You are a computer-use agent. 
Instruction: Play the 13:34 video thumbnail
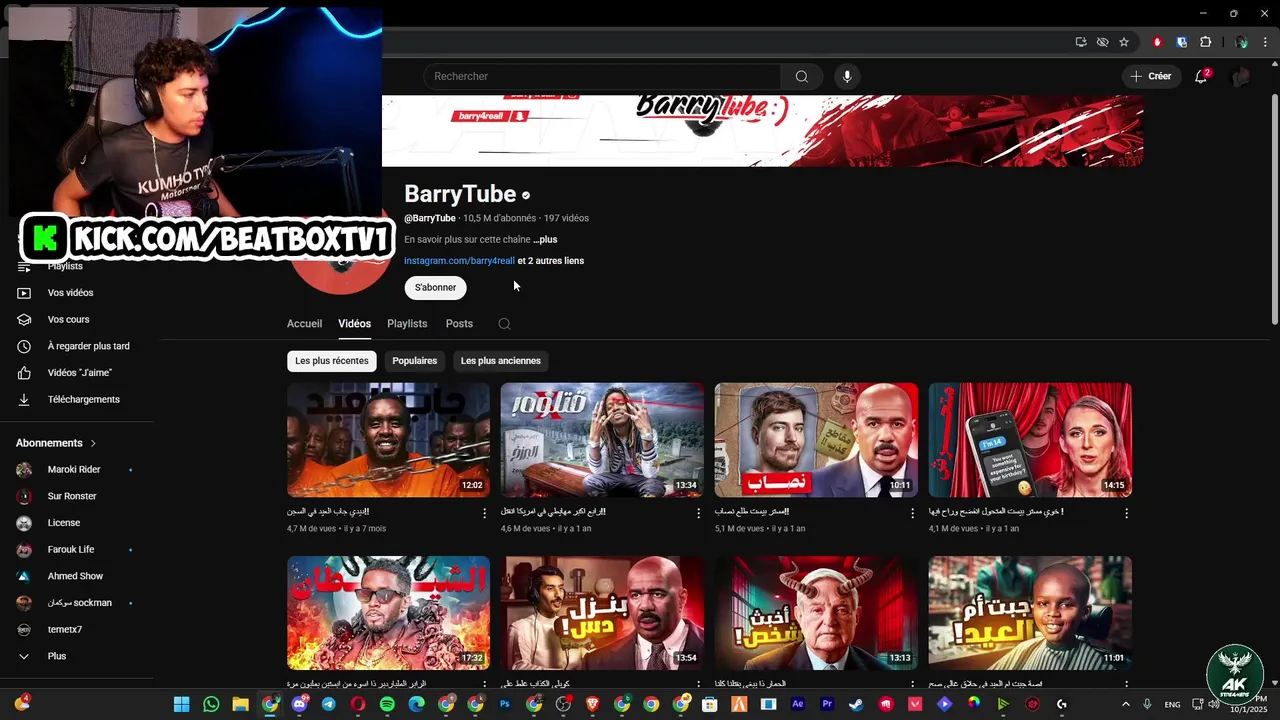(x=602, y=440)
